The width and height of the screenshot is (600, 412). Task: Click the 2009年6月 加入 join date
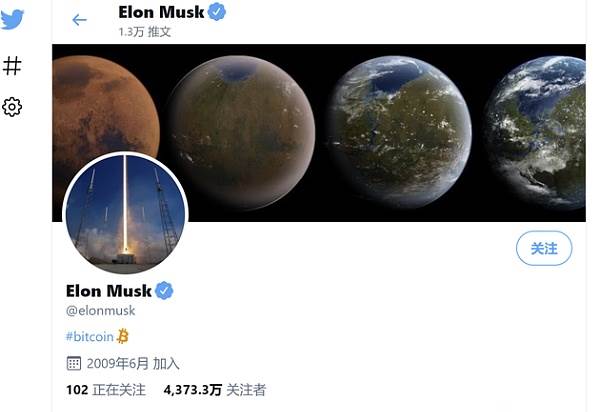pyautogui.click(x=133, y=363)
